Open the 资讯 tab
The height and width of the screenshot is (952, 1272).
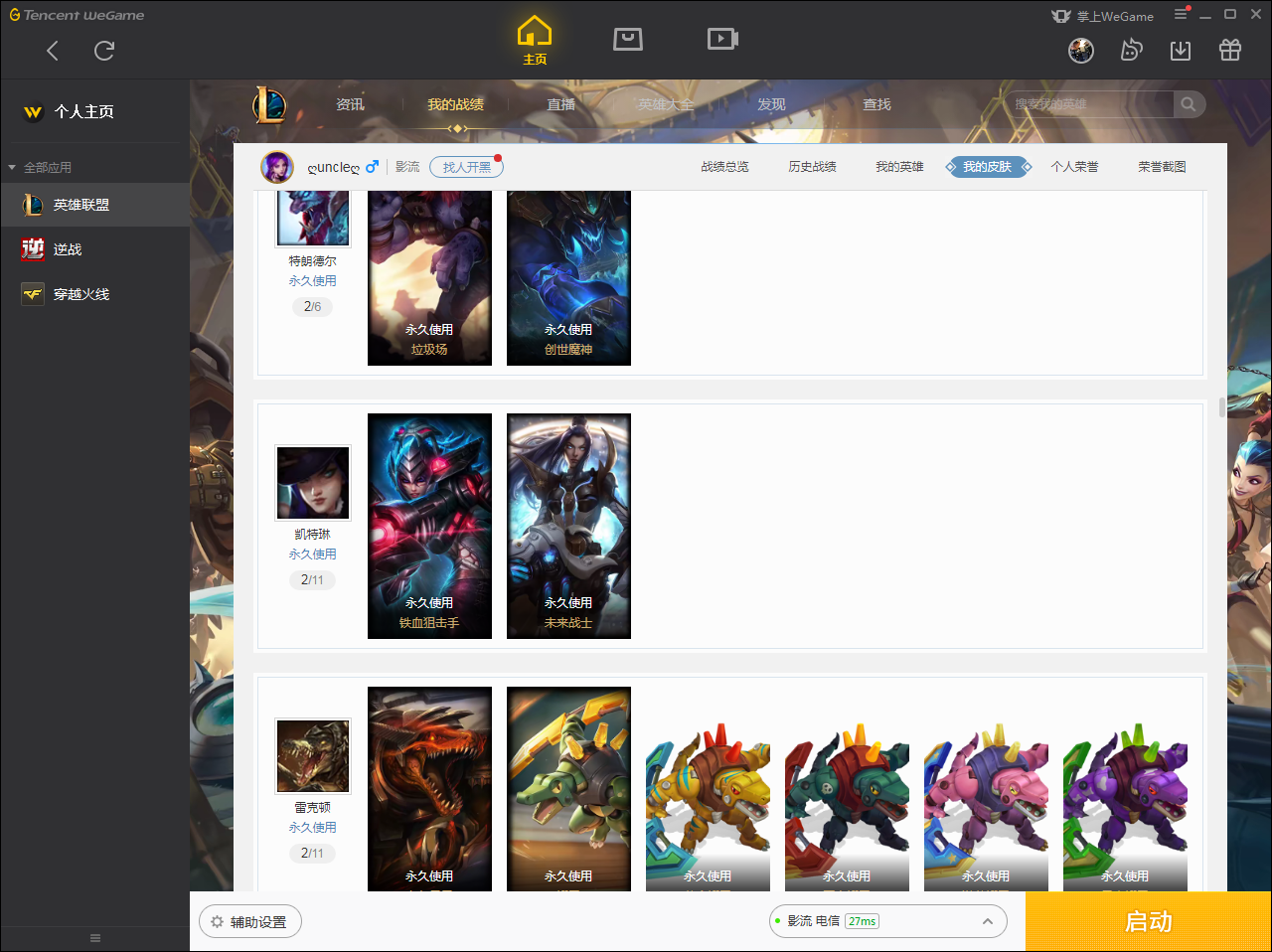350,104
